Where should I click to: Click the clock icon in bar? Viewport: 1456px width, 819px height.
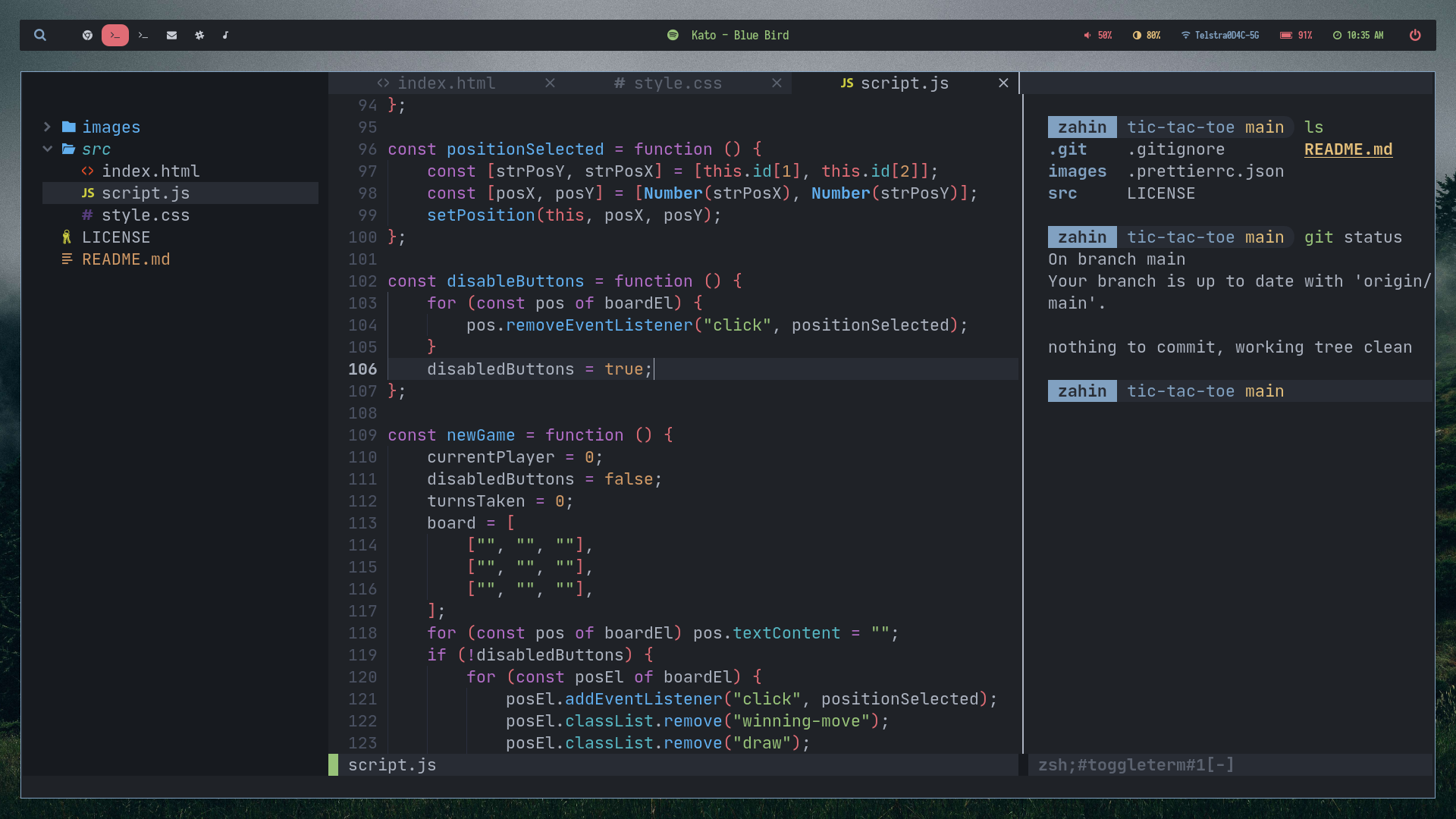click(1337, 35)
